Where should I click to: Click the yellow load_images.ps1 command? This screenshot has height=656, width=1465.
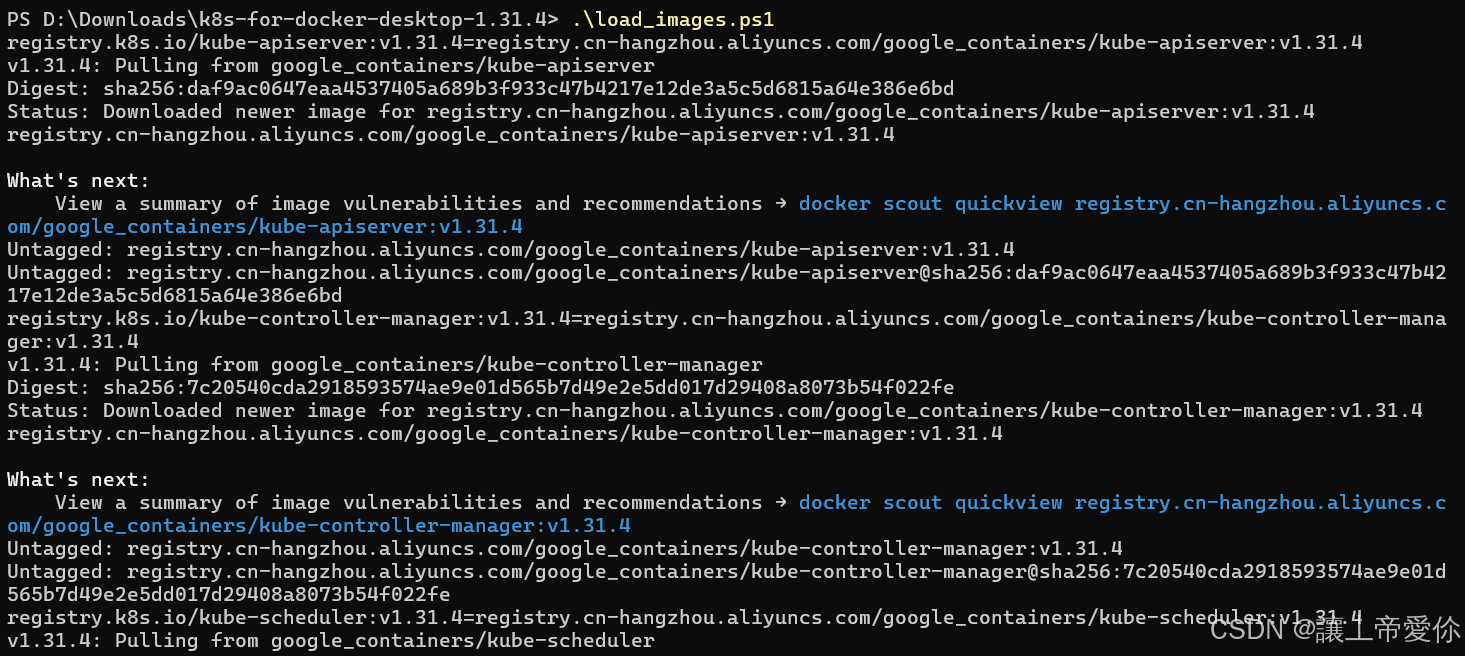(673, 18)
